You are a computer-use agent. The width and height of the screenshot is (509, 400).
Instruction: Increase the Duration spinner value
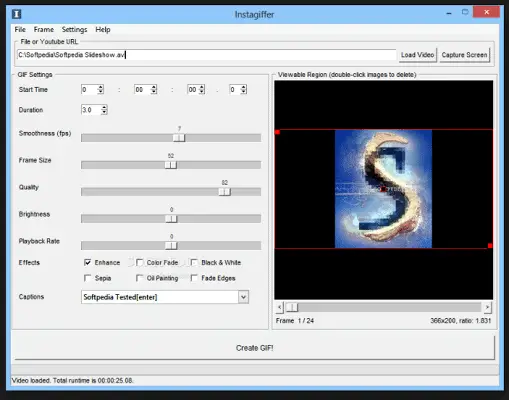[104, 107]
